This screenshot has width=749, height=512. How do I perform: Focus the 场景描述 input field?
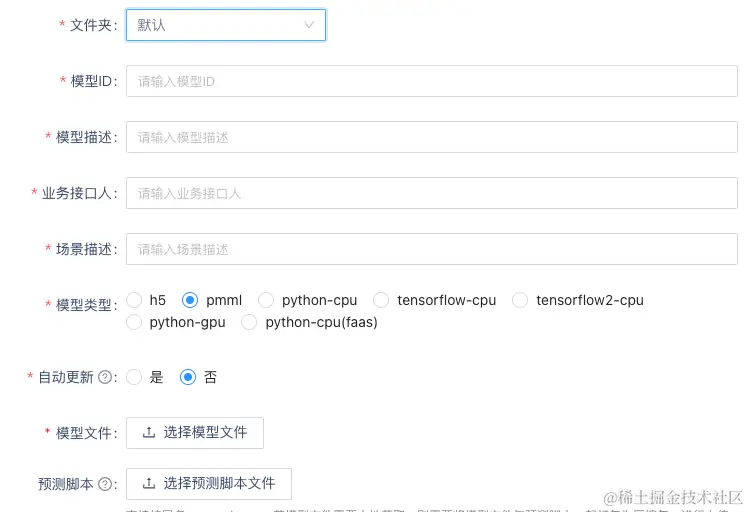[432, 249]
